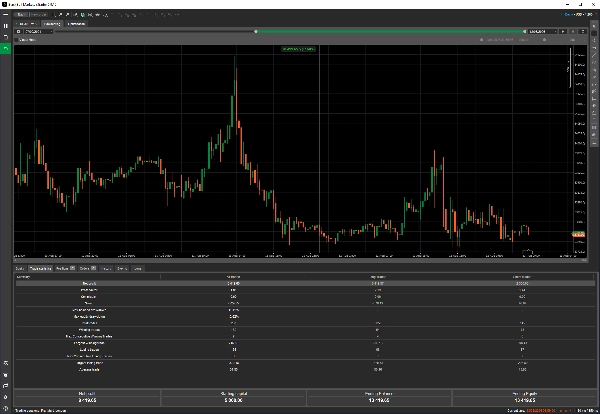Click the orange current price label on chart
Image resolution: width=600 pixels, height=414 pixels.
(x=578, y=234)
